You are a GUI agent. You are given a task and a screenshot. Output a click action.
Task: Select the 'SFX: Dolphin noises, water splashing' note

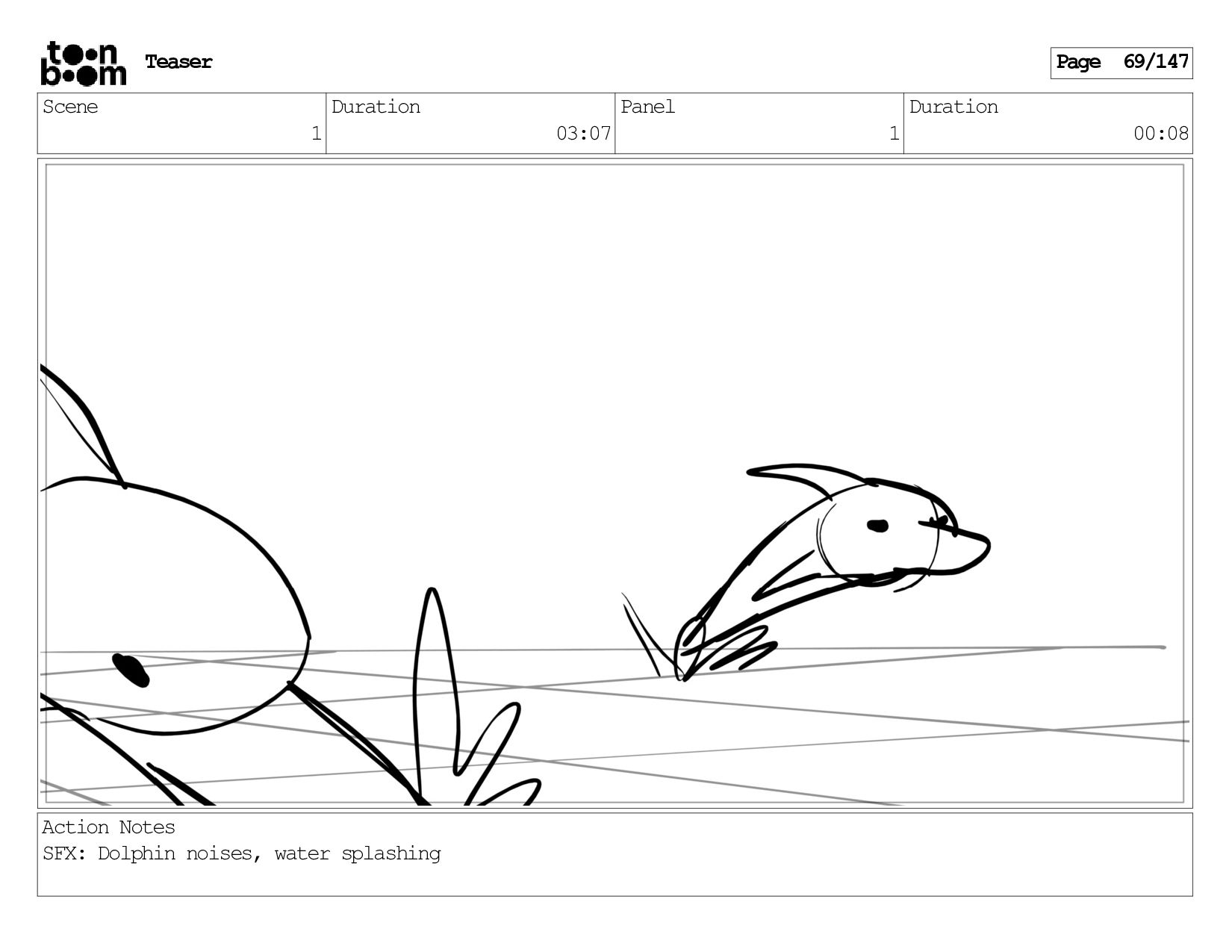coord(242,853)
